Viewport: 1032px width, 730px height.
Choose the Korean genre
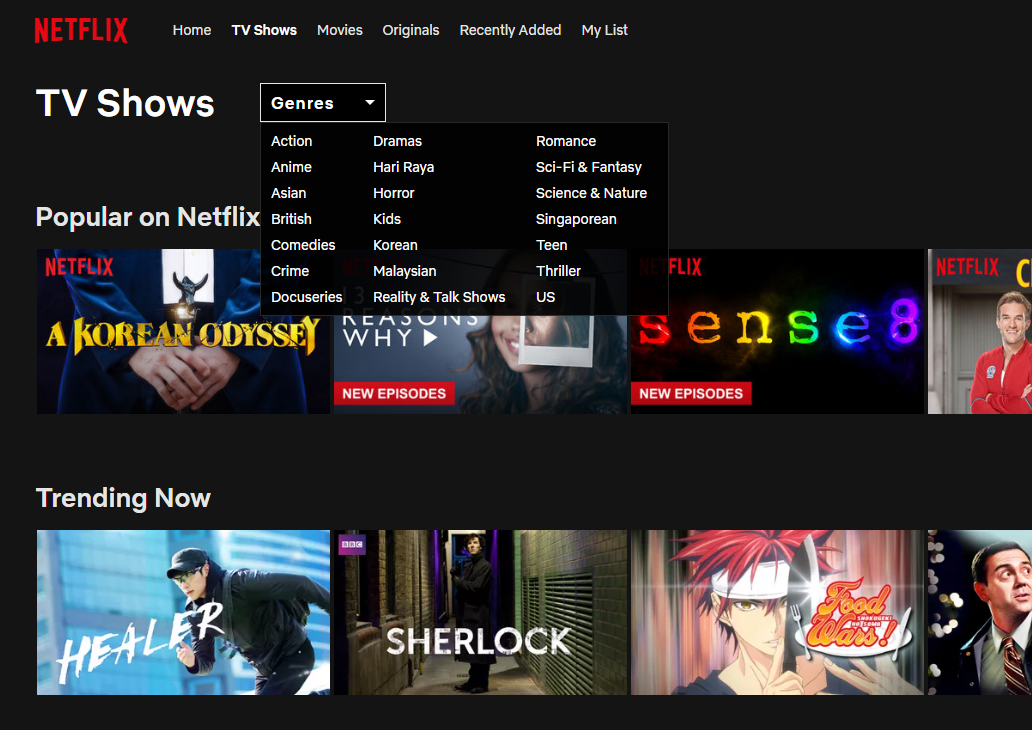point(395,244)
